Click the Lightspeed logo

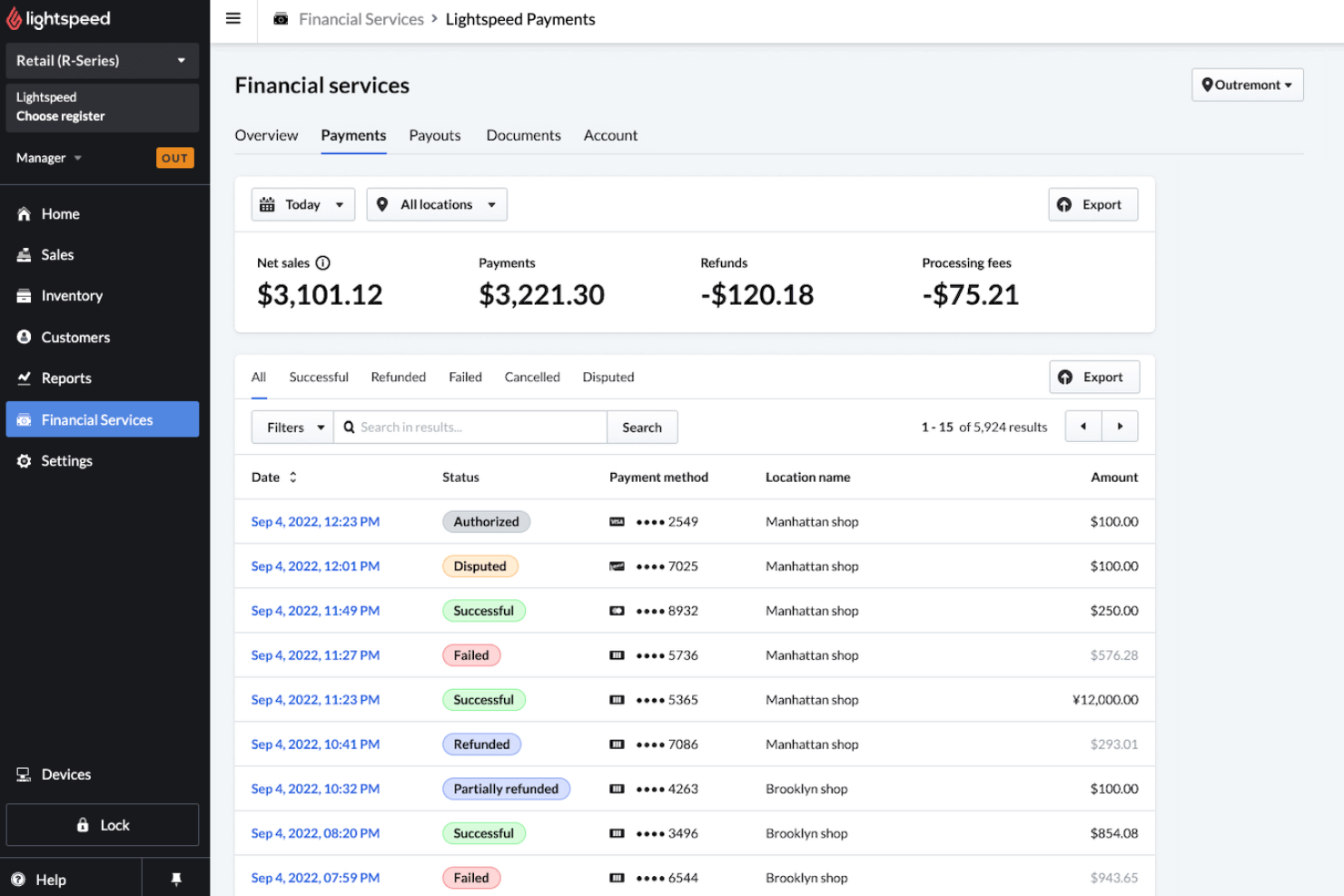coord(58,18)
